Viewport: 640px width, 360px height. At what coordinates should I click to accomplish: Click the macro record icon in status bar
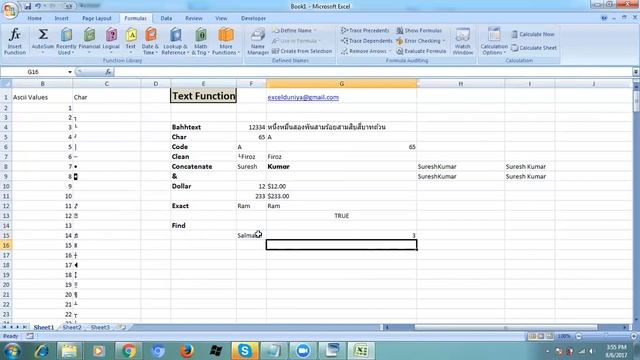(x=30, y=336)
